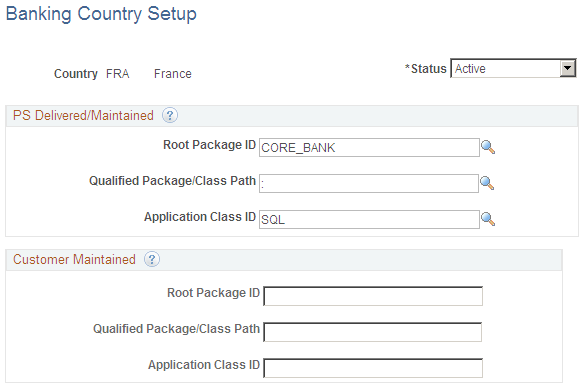Screen dimensions: 584x389
Task: Expand the Status dropdown showing Active
Action: click(513, 68)
